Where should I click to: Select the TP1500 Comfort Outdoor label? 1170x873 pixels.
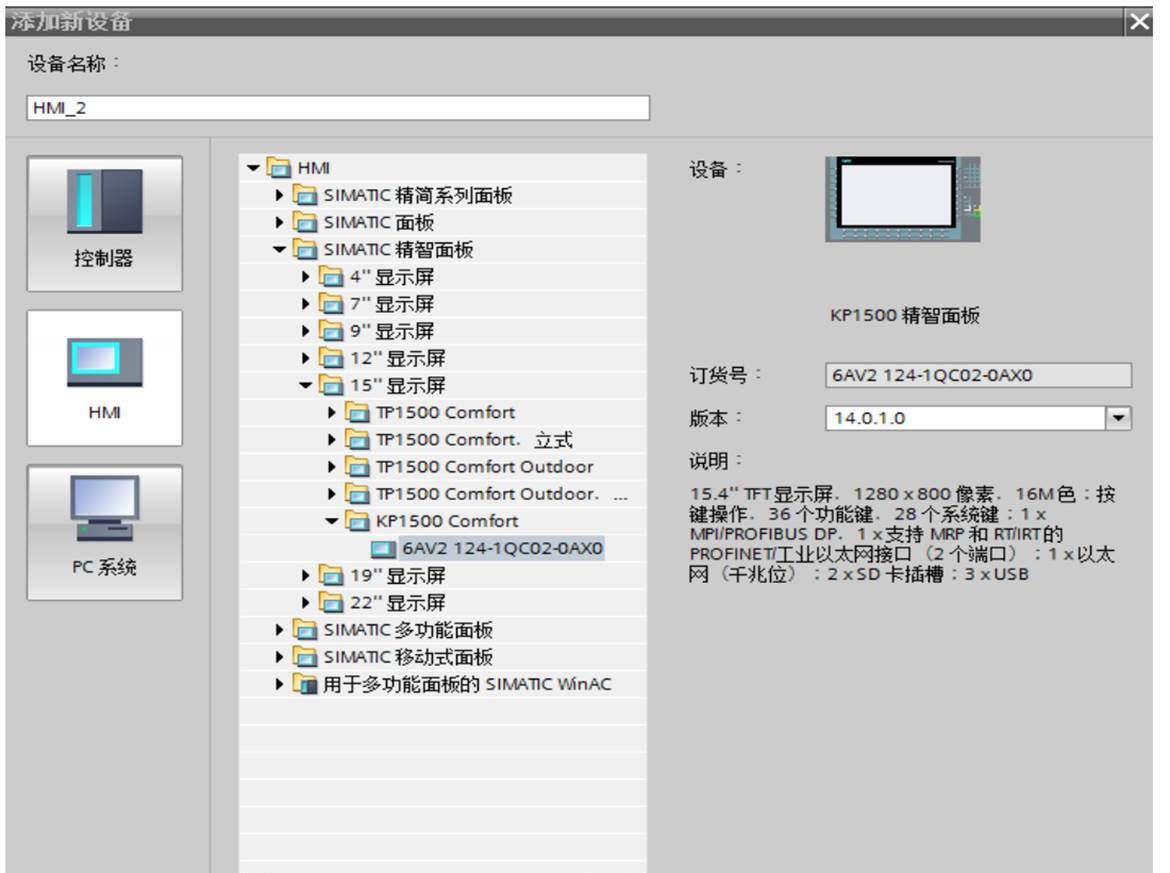point(484,467)
